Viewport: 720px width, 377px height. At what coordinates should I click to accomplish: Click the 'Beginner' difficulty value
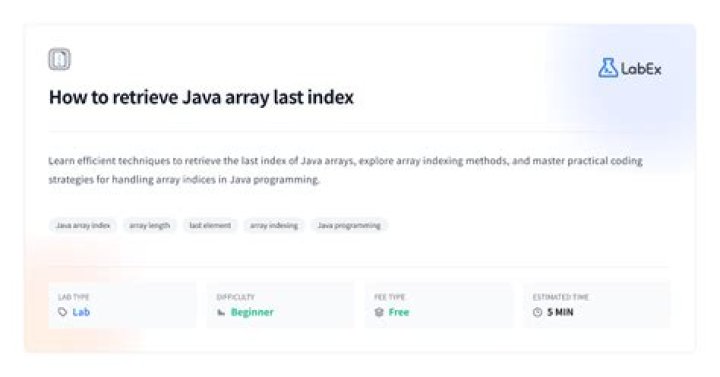252,312
